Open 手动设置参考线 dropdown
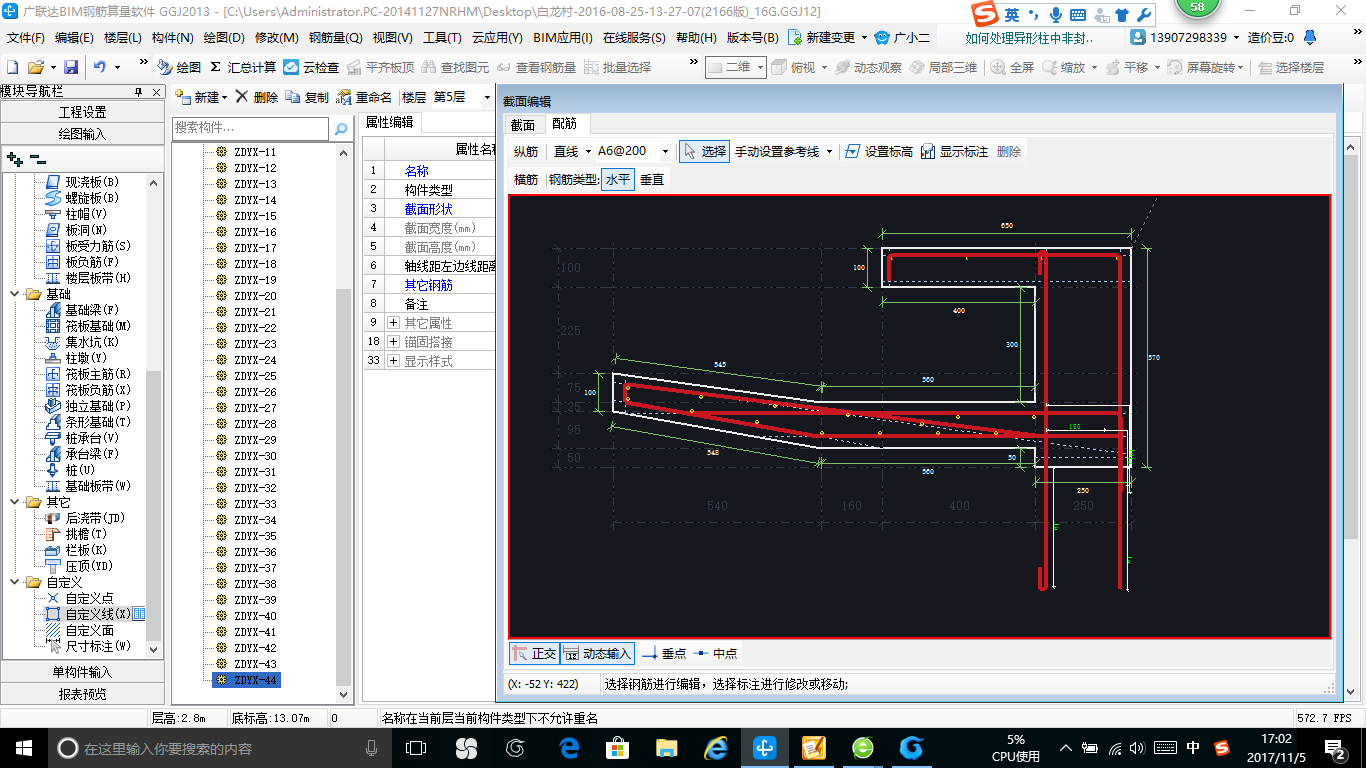Screen dimensions: 1366x768 pyautogui.click(x=828, y=151)
